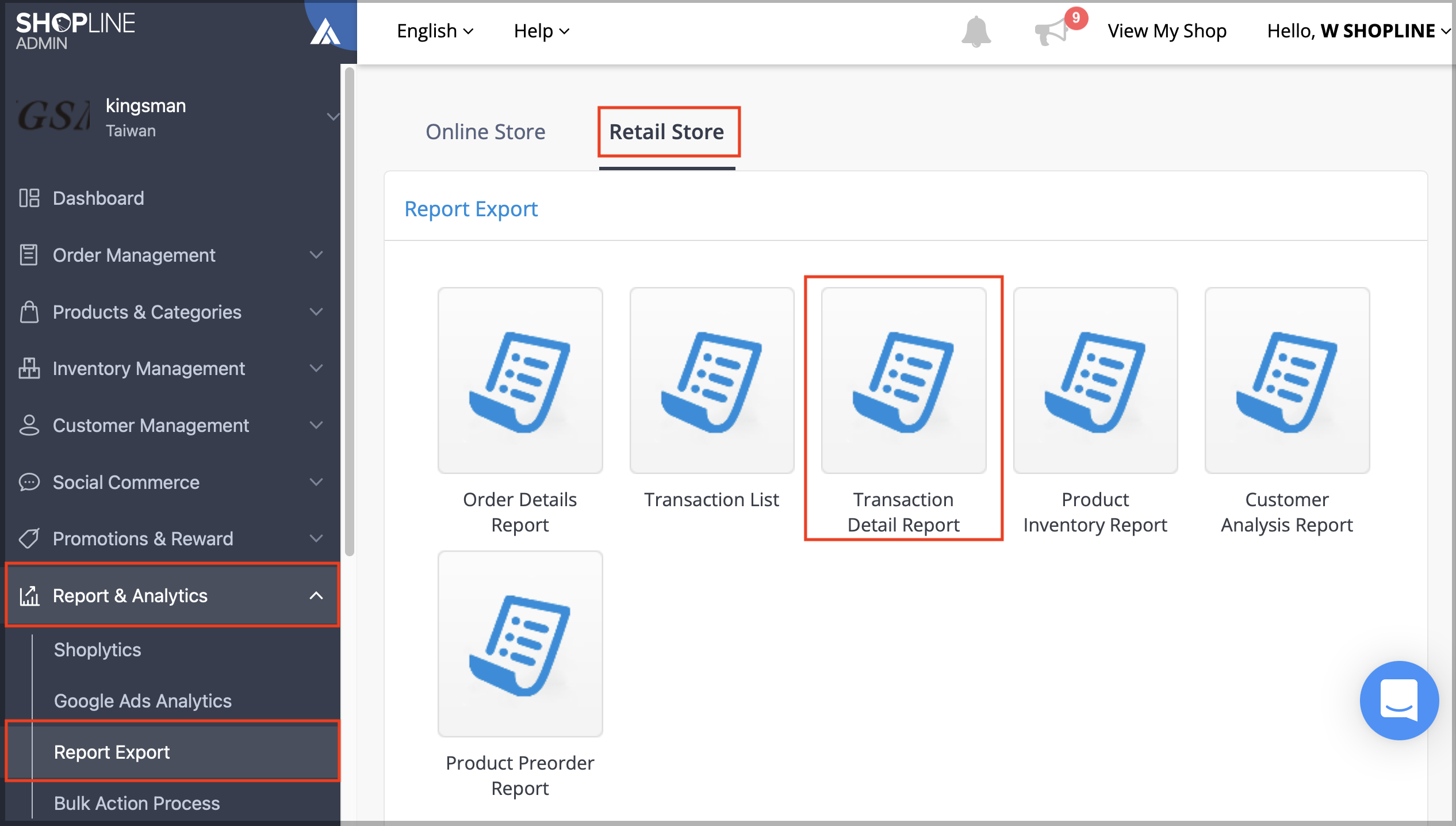Screen dimensions: 1456x826
Task: Click the Dashboard sidebar icon
Action: [x=29, y=198]
